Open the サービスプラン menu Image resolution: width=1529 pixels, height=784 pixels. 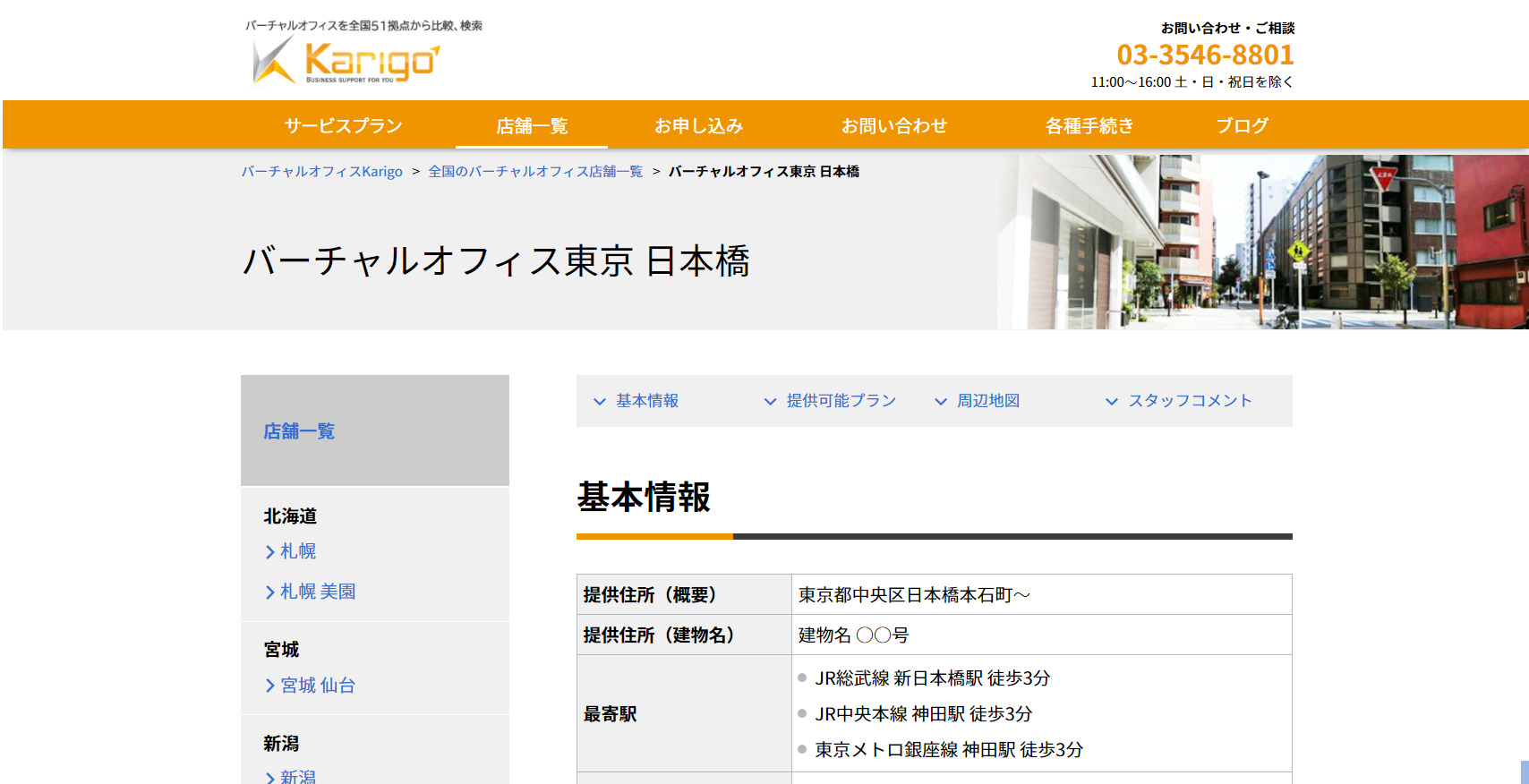(x=344, y=125)
